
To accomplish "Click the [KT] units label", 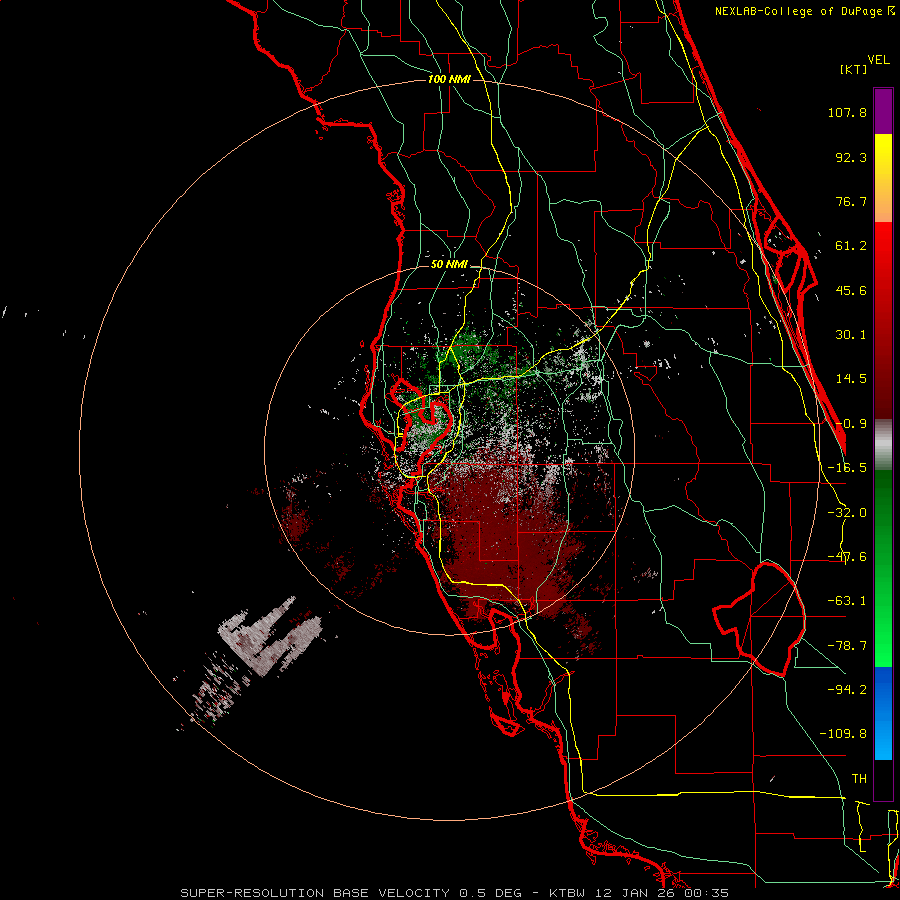I will click(x=854, y=69).
